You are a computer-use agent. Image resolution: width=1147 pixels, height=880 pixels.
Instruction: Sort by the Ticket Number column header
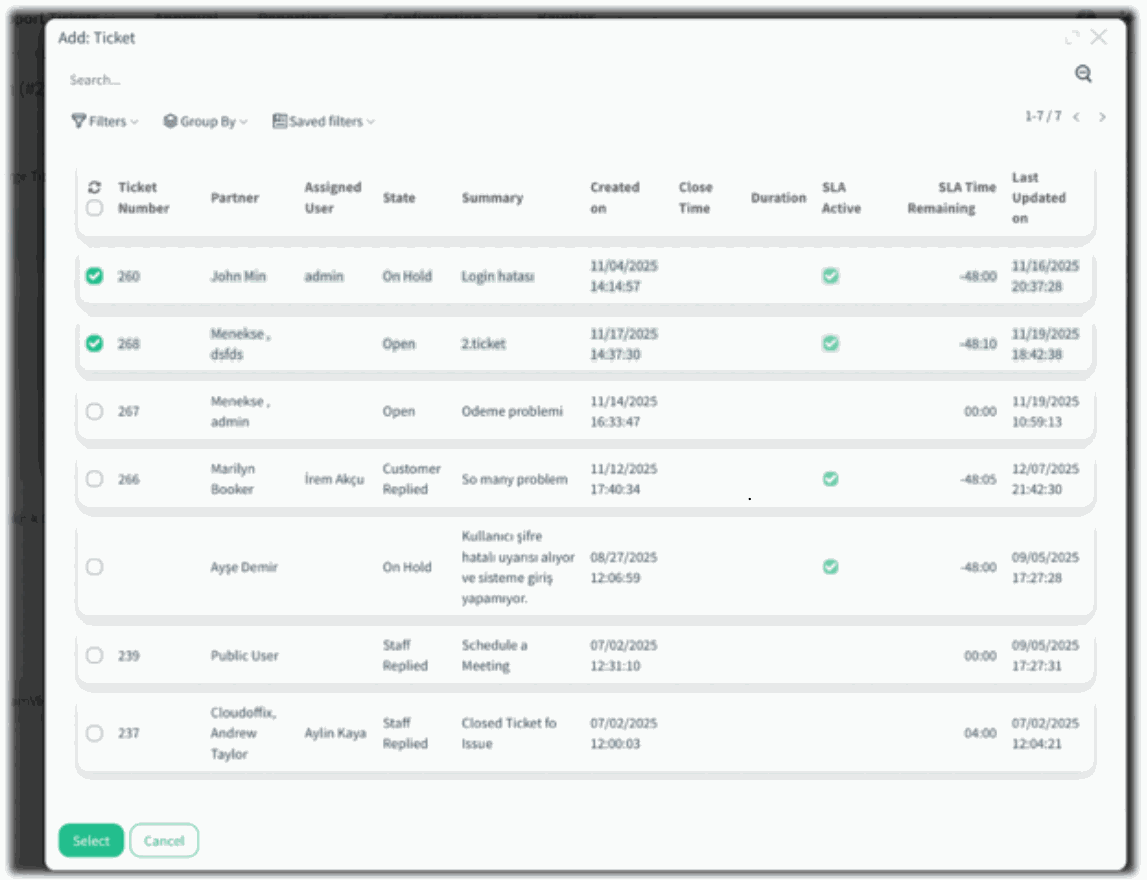(143, 198)
